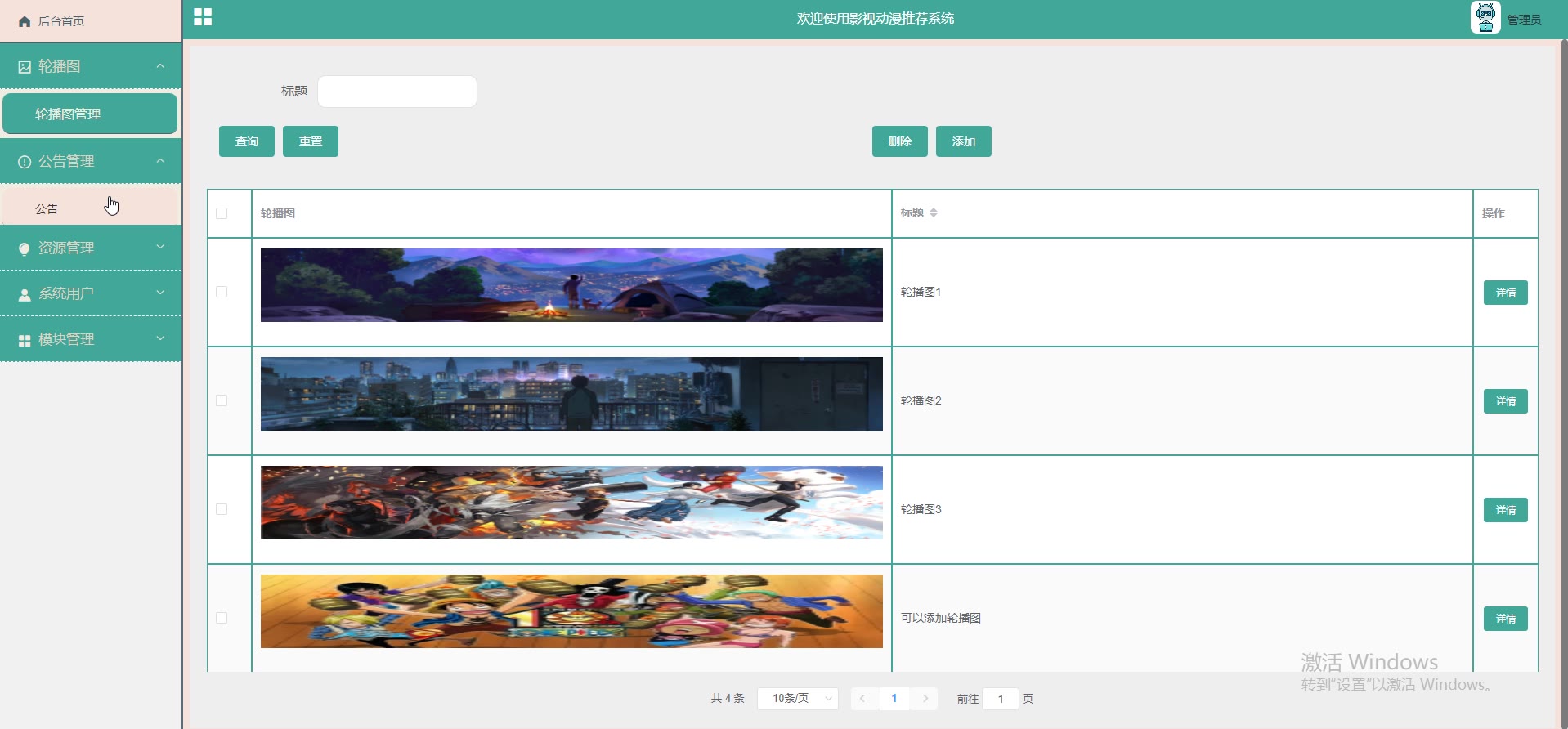The width and height of the screenshot is (1568, 729).
Task: Click the 管理员 user label
Action: [1524, 20]
